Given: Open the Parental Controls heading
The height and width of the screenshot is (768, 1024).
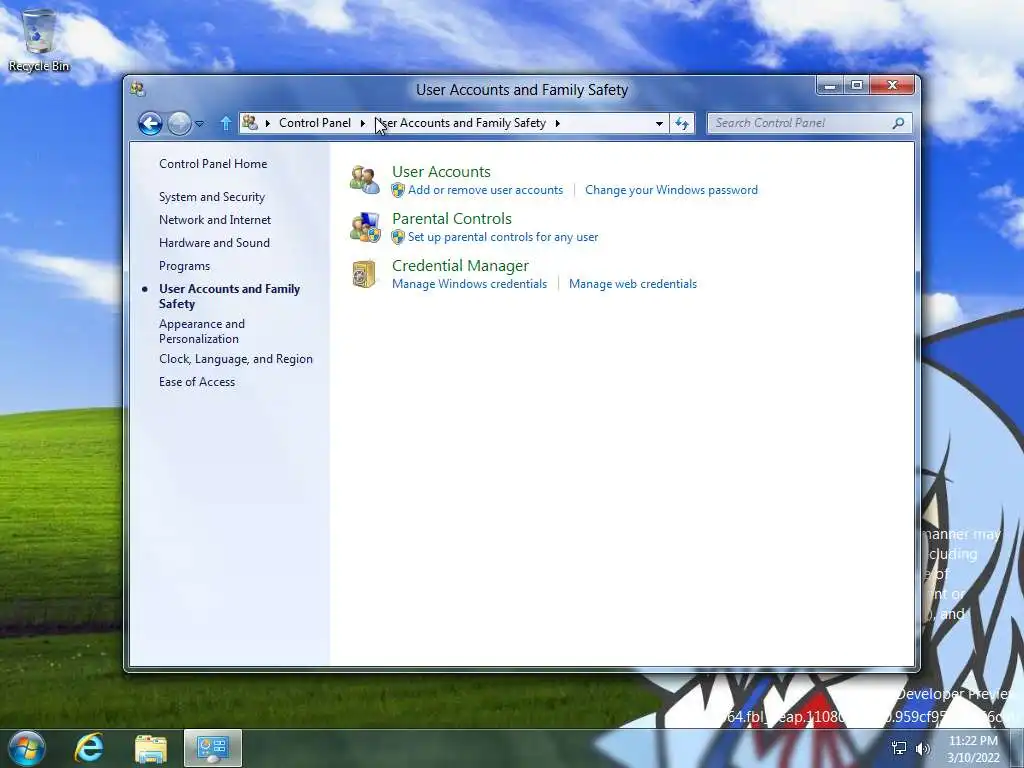Looking at the screenshot, I should (451, 219).
